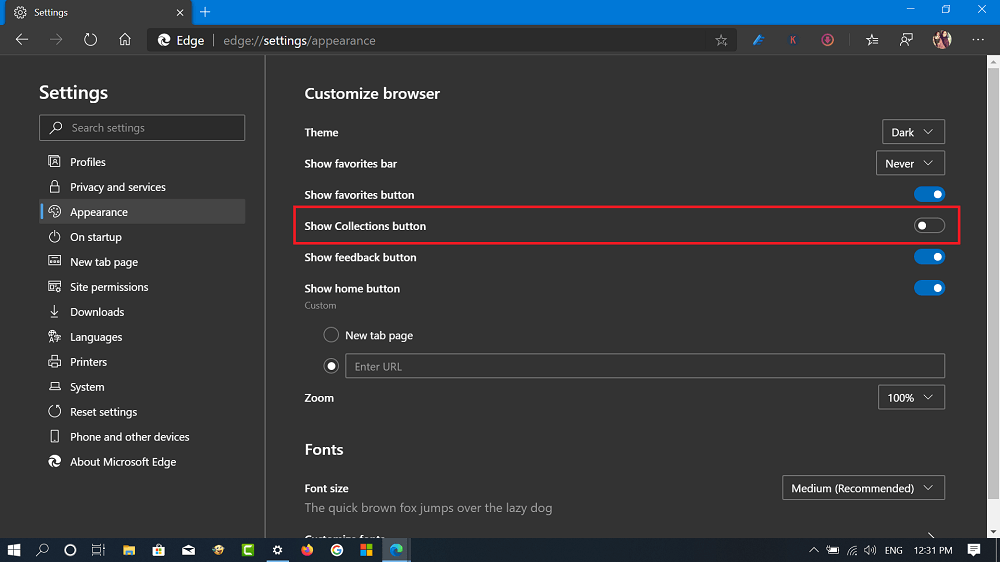Select Appearance in settings sidebar
This screenshot has height=562, width=1000.
coord(142,212)
